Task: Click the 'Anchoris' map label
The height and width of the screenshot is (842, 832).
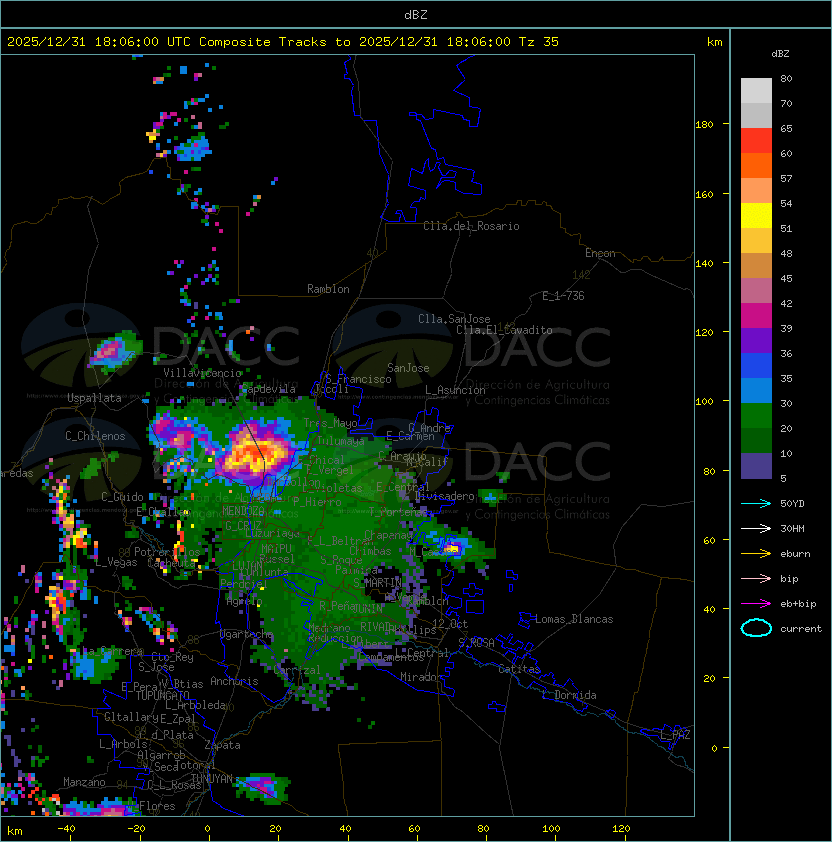Action: click(x=234, y=681)
